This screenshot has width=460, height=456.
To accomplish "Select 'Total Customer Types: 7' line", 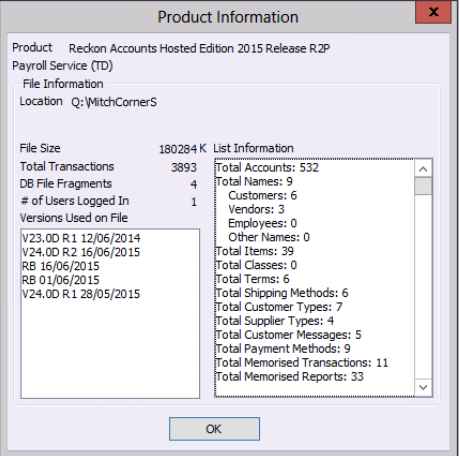I will (279, 307).
